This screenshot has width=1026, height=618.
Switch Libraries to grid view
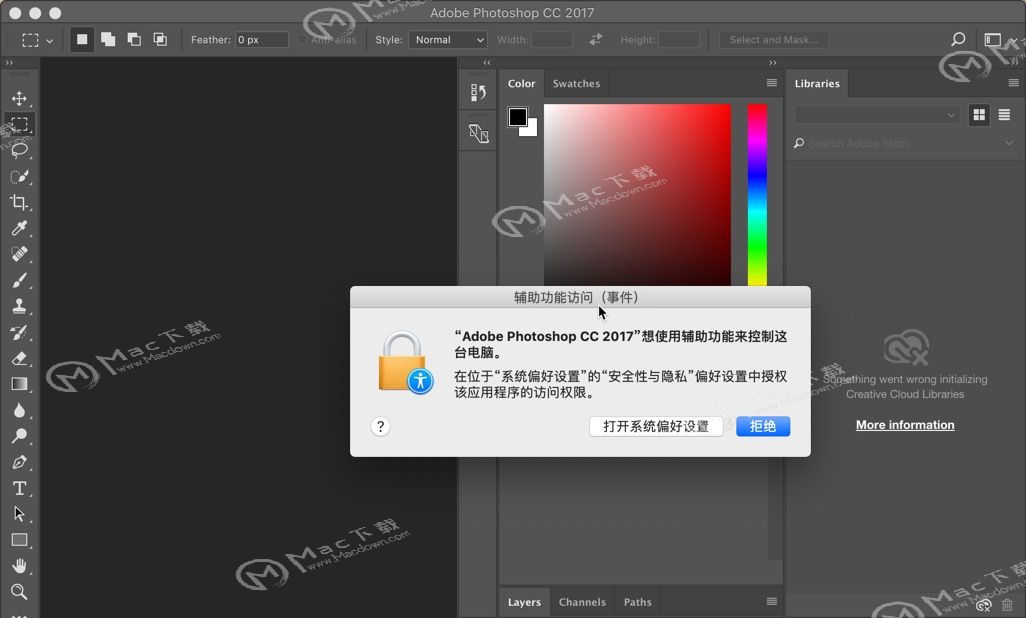pyautogui.click(x=979, y=115)
